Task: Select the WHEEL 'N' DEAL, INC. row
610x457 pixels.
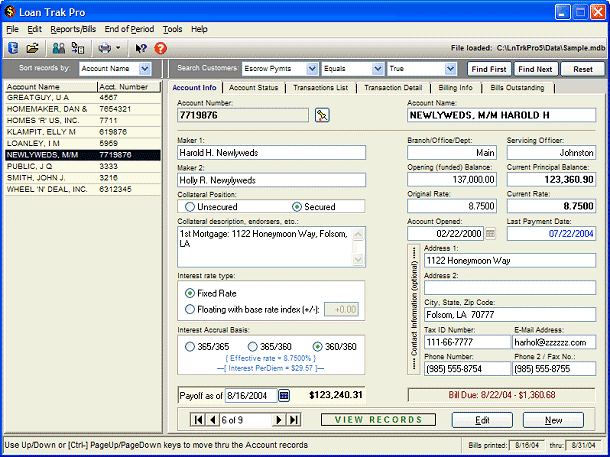Action: (82, 189)
